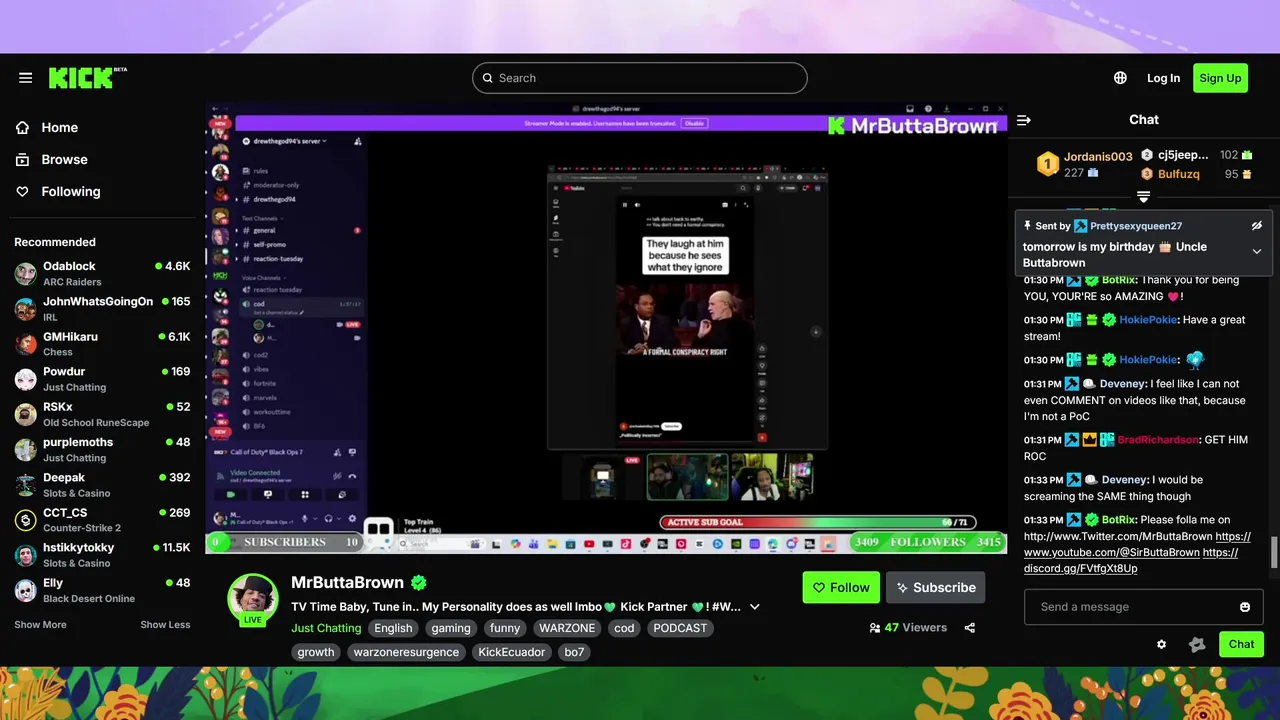Screen dimensions: 1280x720
Task: Open JohnWhatsGoingOn recommended channel
Action: pyautogui.click(x=102, y=308)
